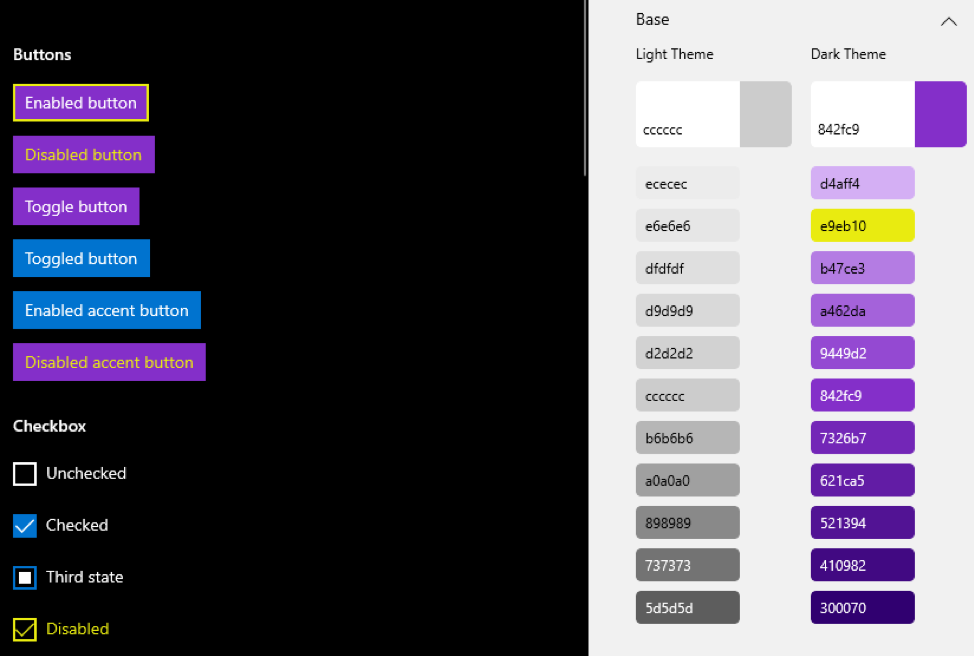The image size is (974, 656).
Task: Click Enabled accent button
Action: 107,310
